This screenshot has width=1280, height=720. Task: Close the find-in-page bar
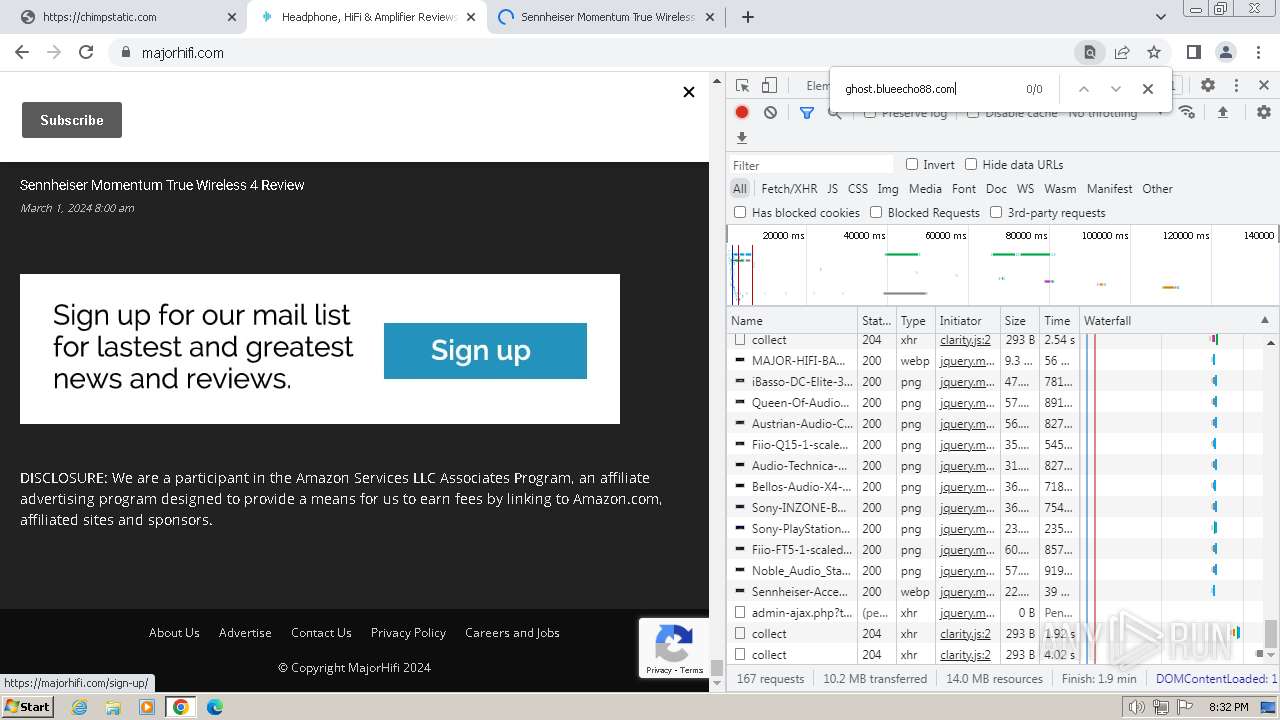1148,89
